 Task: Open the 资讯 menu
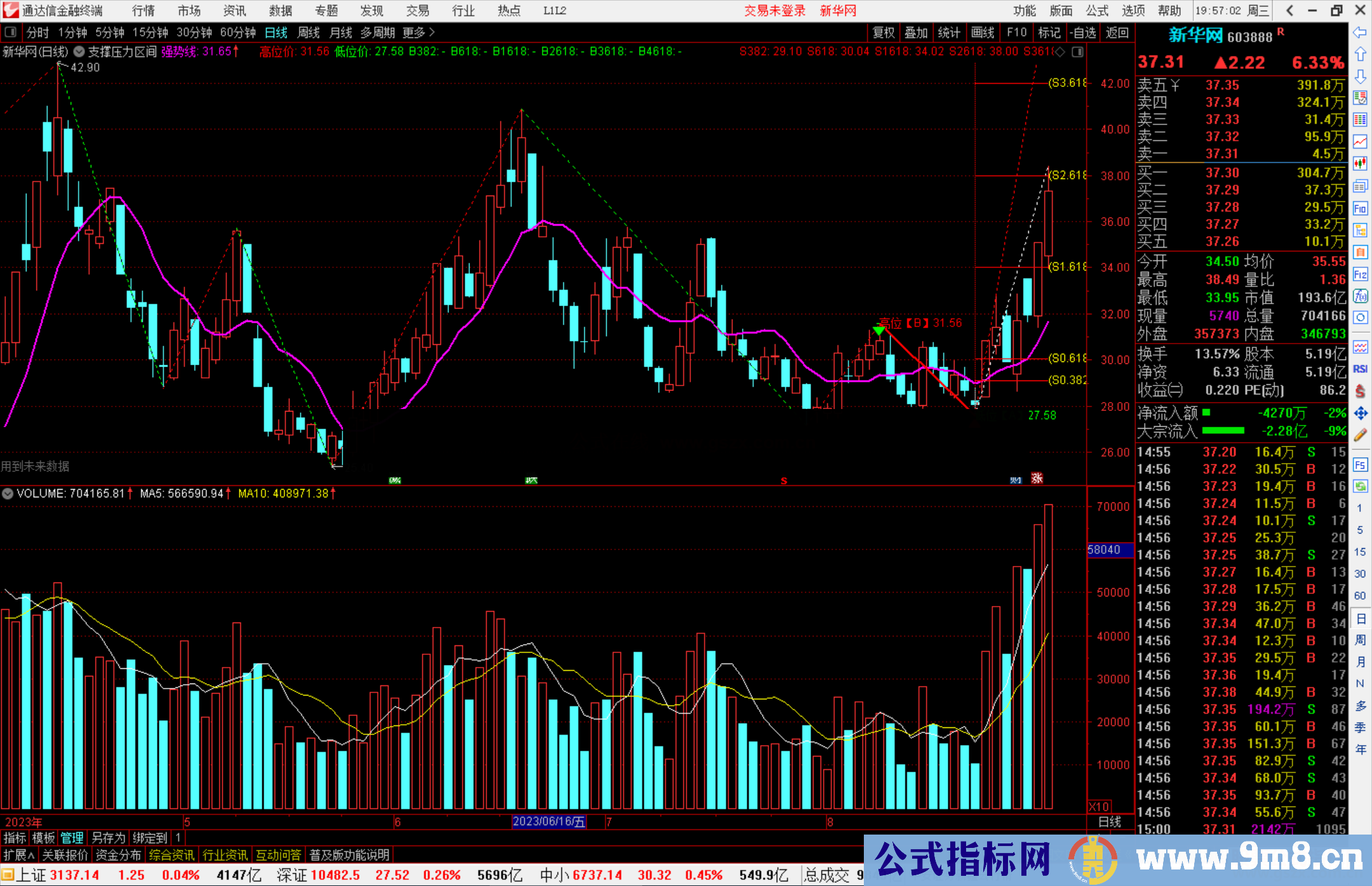[235, 10]
